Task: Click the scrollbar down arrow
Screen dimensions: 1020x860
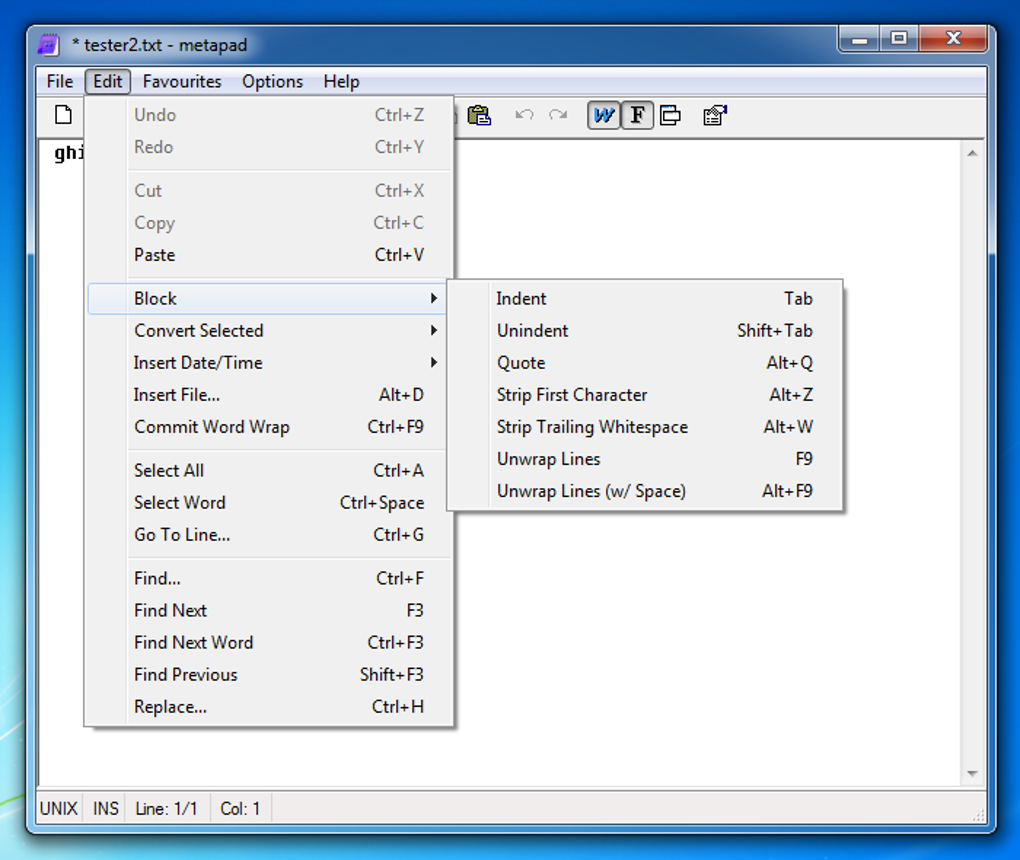Action: tap(973, 773)
